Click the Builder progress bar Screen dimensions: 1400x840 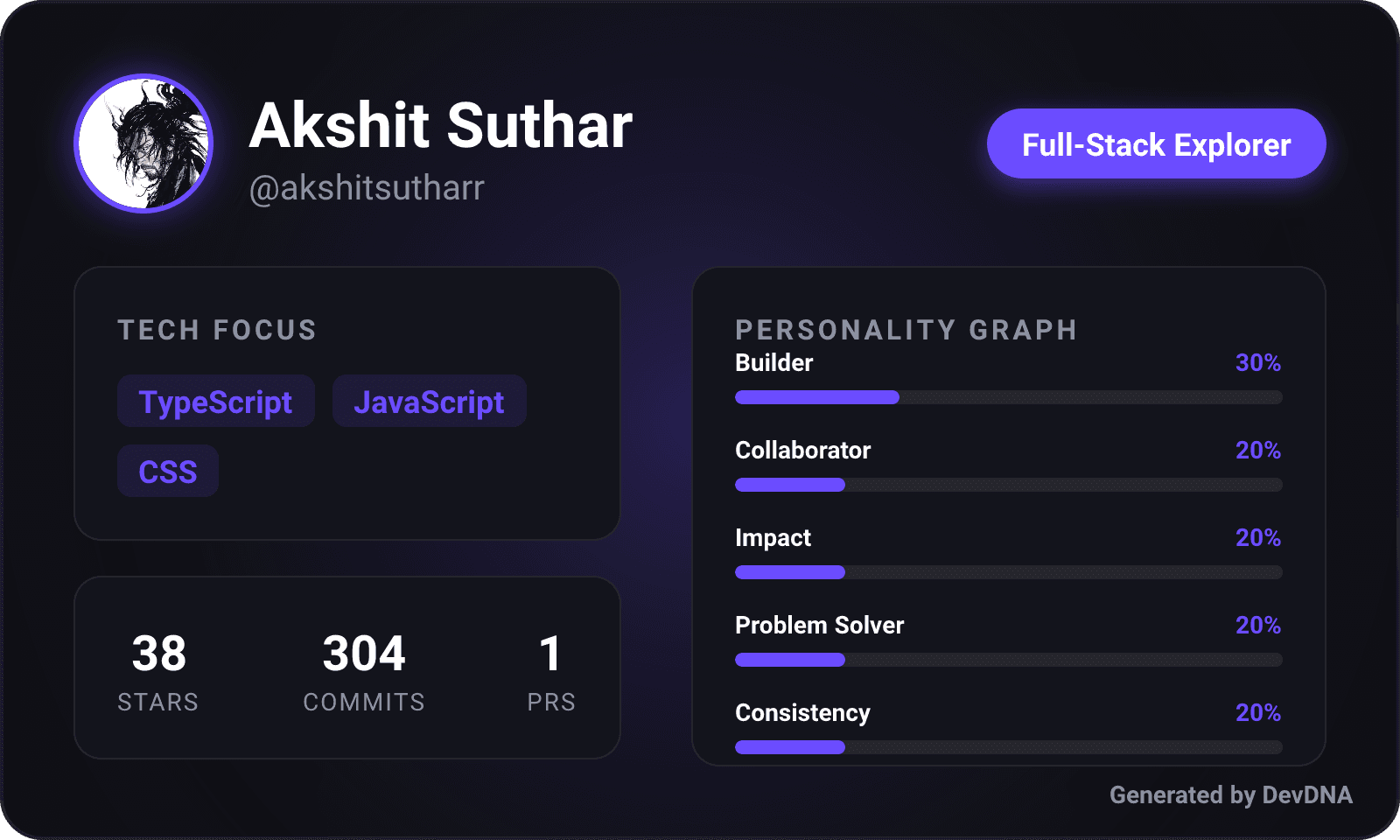pyautogui.click(x=1008, y=397)
